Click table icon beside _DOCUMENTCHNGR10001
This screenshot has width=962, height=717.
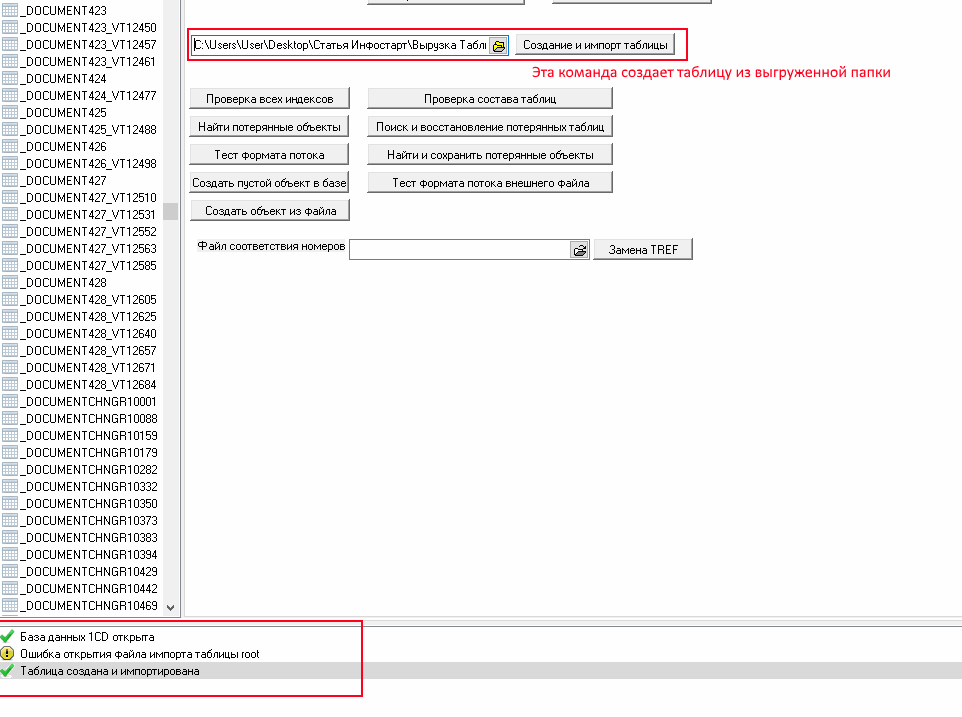[11, 402]
